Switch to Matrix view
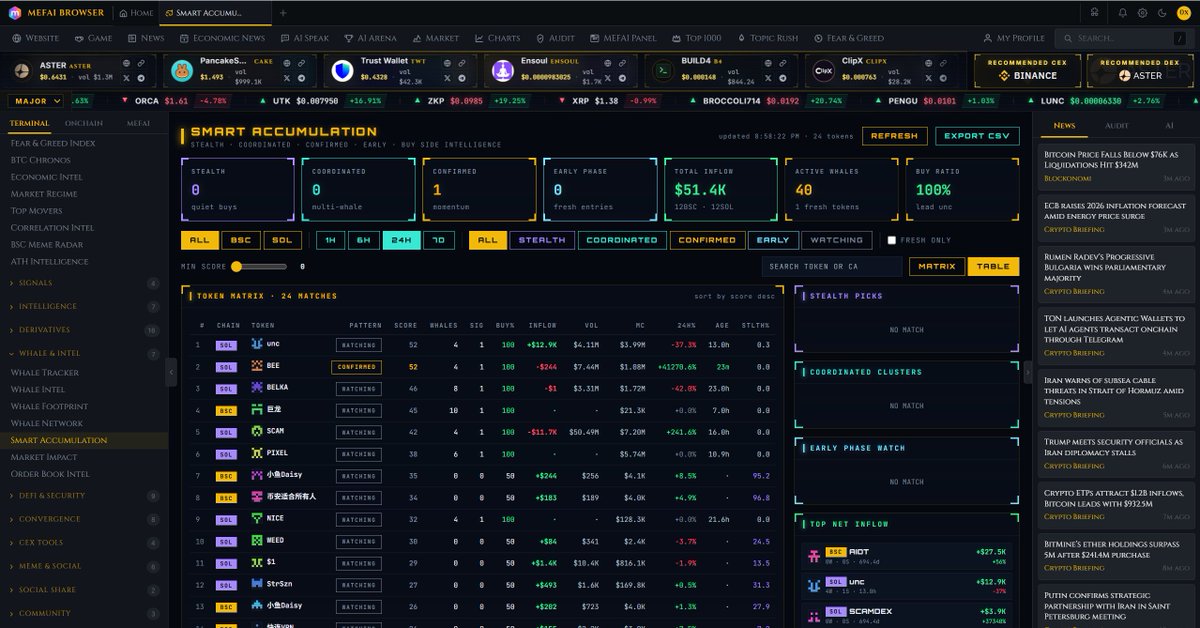Image resolution: width=1200 pixels, height=628 pixels. pyautogui.click(x=936, y=266)
